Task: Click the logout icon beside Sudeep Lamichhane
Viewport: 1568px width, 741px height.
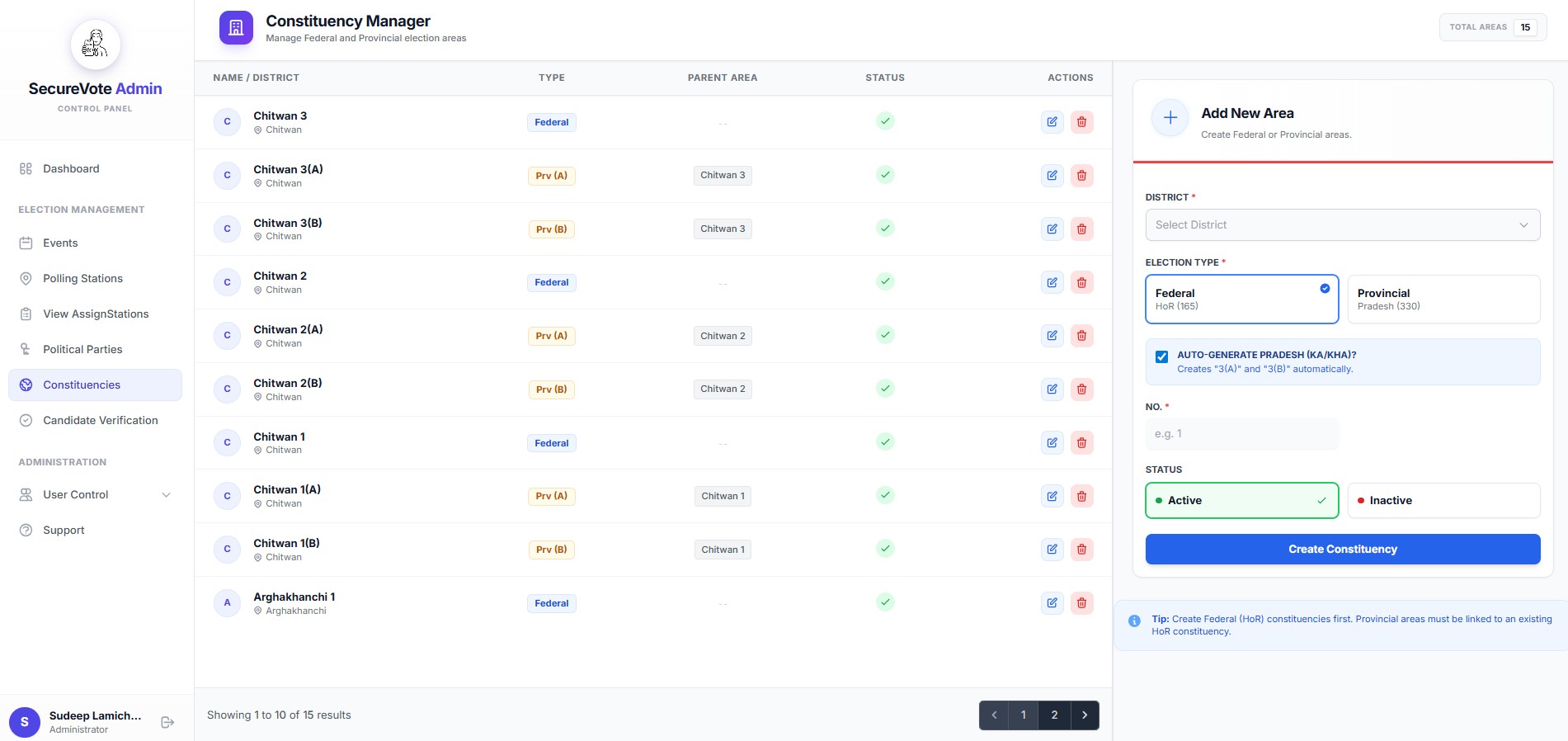Action: tap(167, 722)
